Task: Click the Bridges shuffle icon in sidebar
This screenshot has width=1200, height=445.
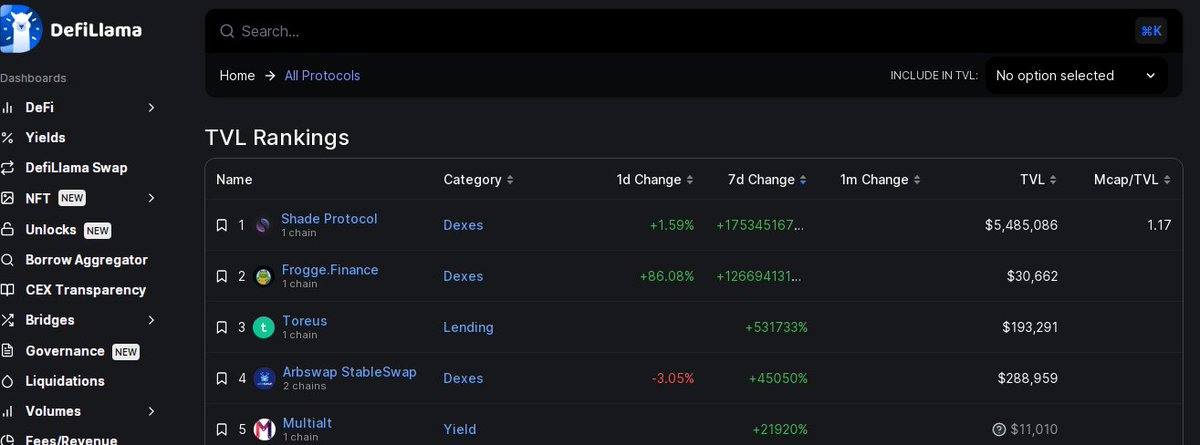Action: 7,320
